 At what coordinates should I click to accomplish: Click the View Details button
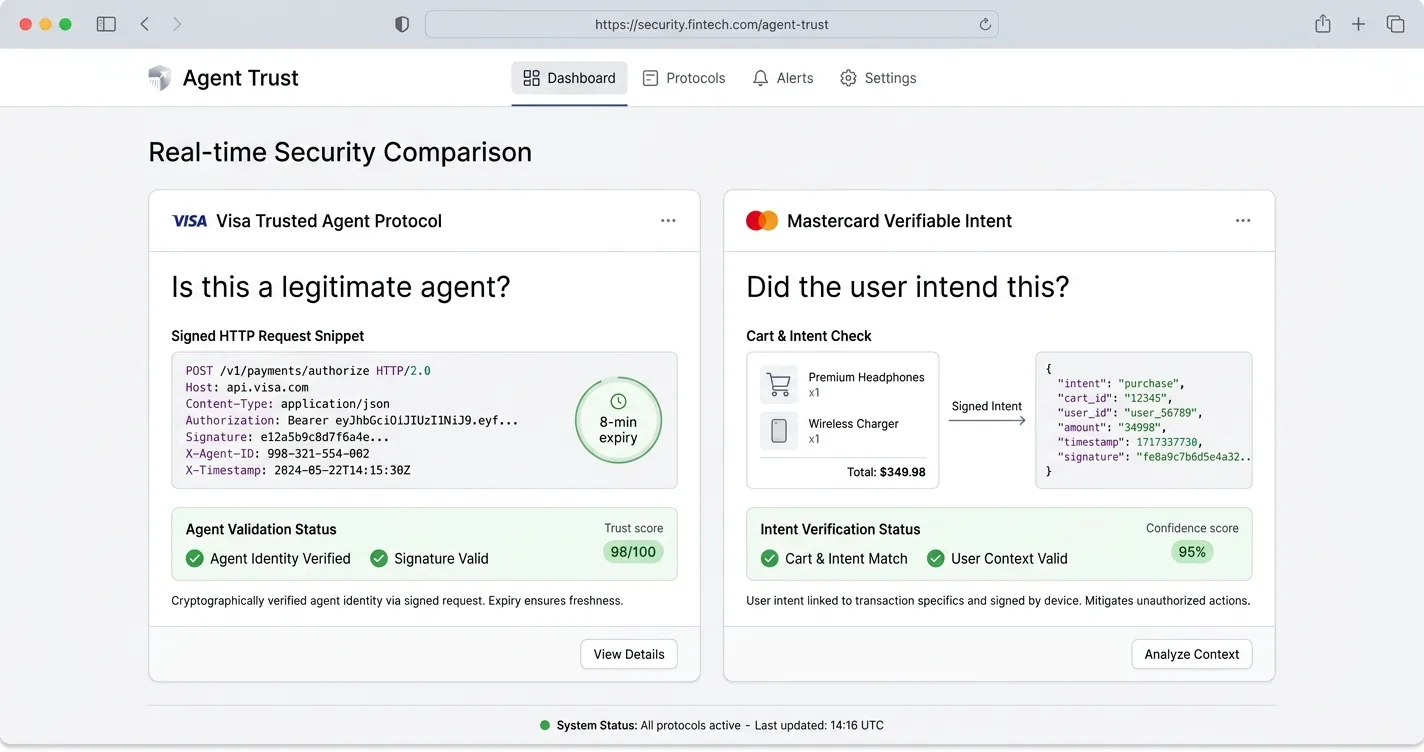tap(629, 654)
